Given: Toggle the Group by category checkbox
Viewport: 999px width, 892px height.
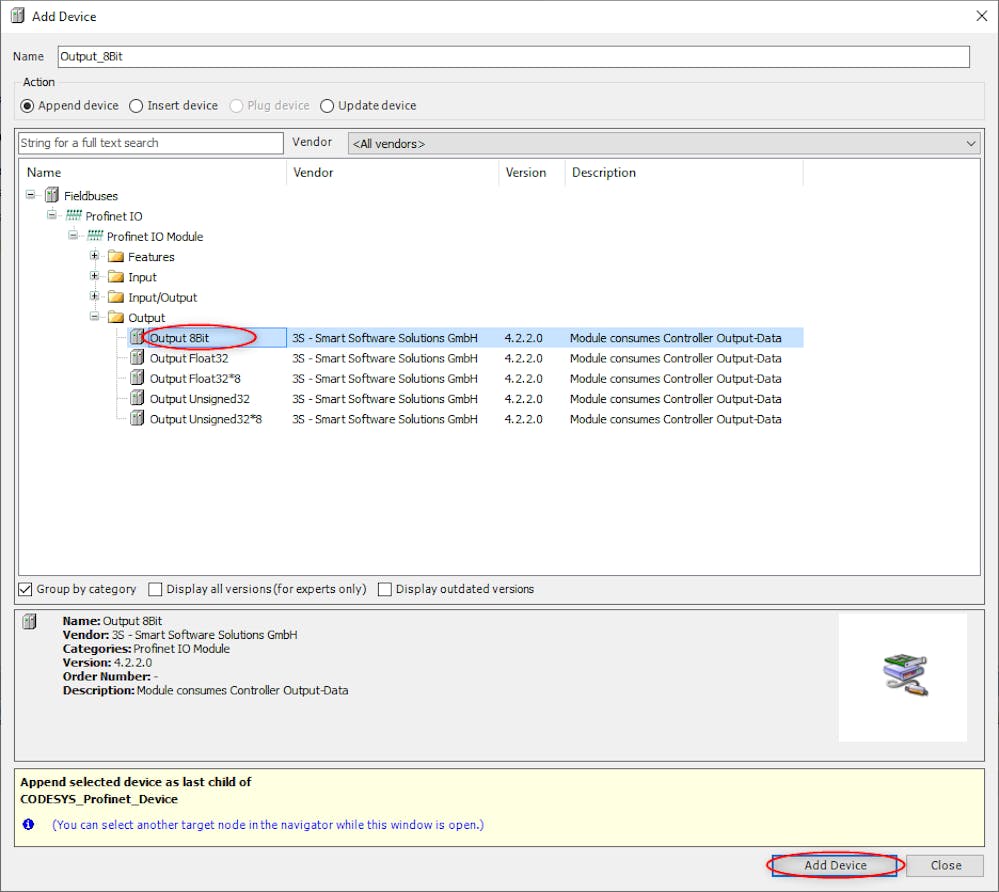Looking at the screenshot, I should (x=25, y=589).
